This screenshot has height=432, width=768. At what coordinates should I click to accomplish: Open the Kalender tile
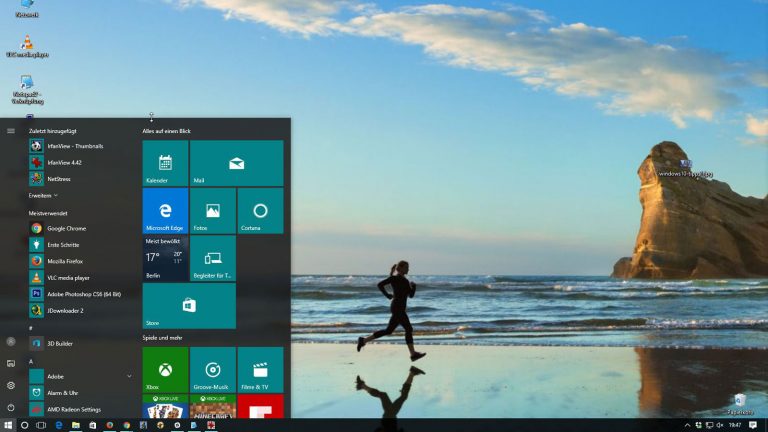(x=165, y=163)
